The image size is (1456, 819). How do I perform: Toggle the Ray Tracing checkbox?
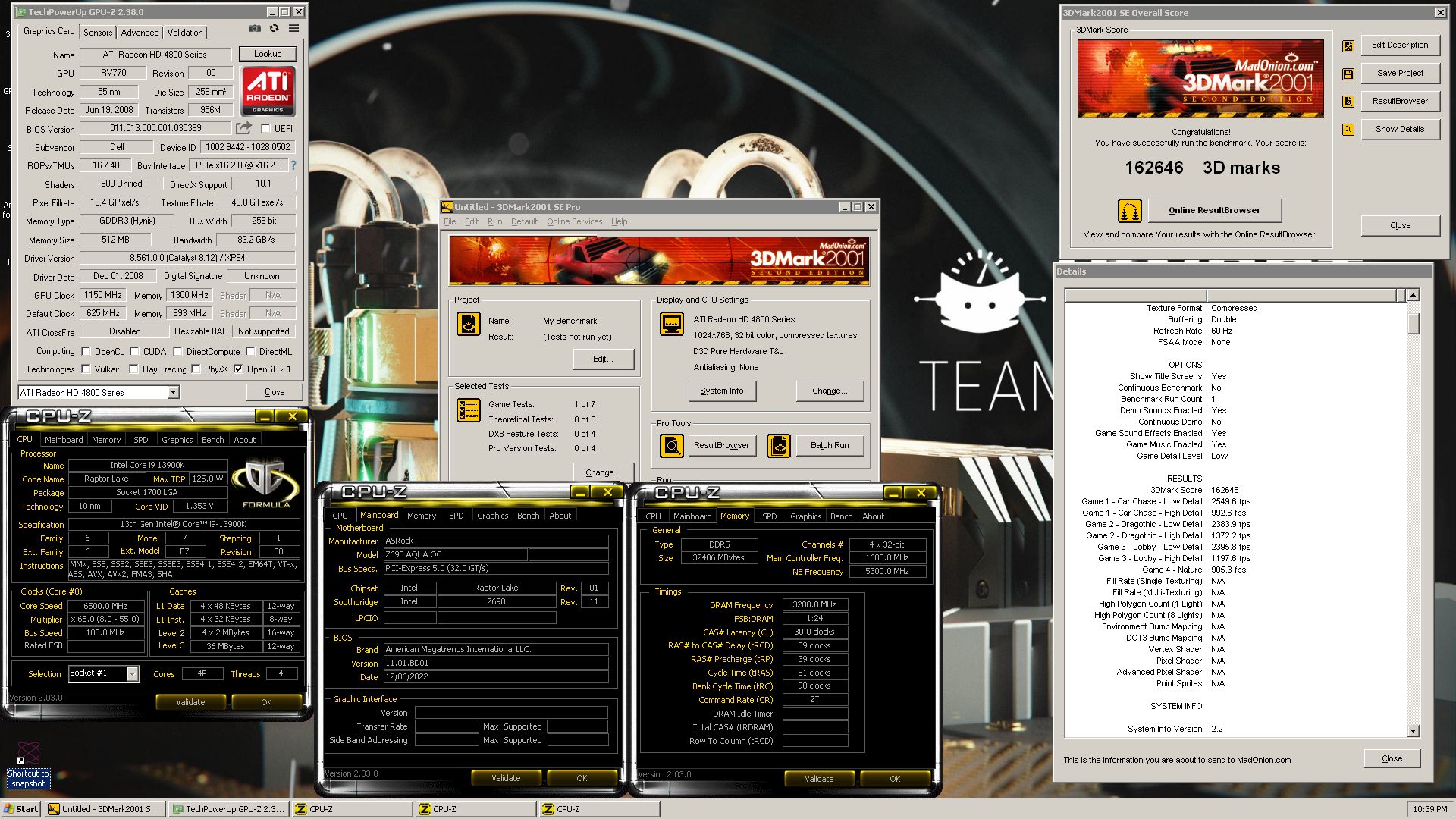point(133,369)
